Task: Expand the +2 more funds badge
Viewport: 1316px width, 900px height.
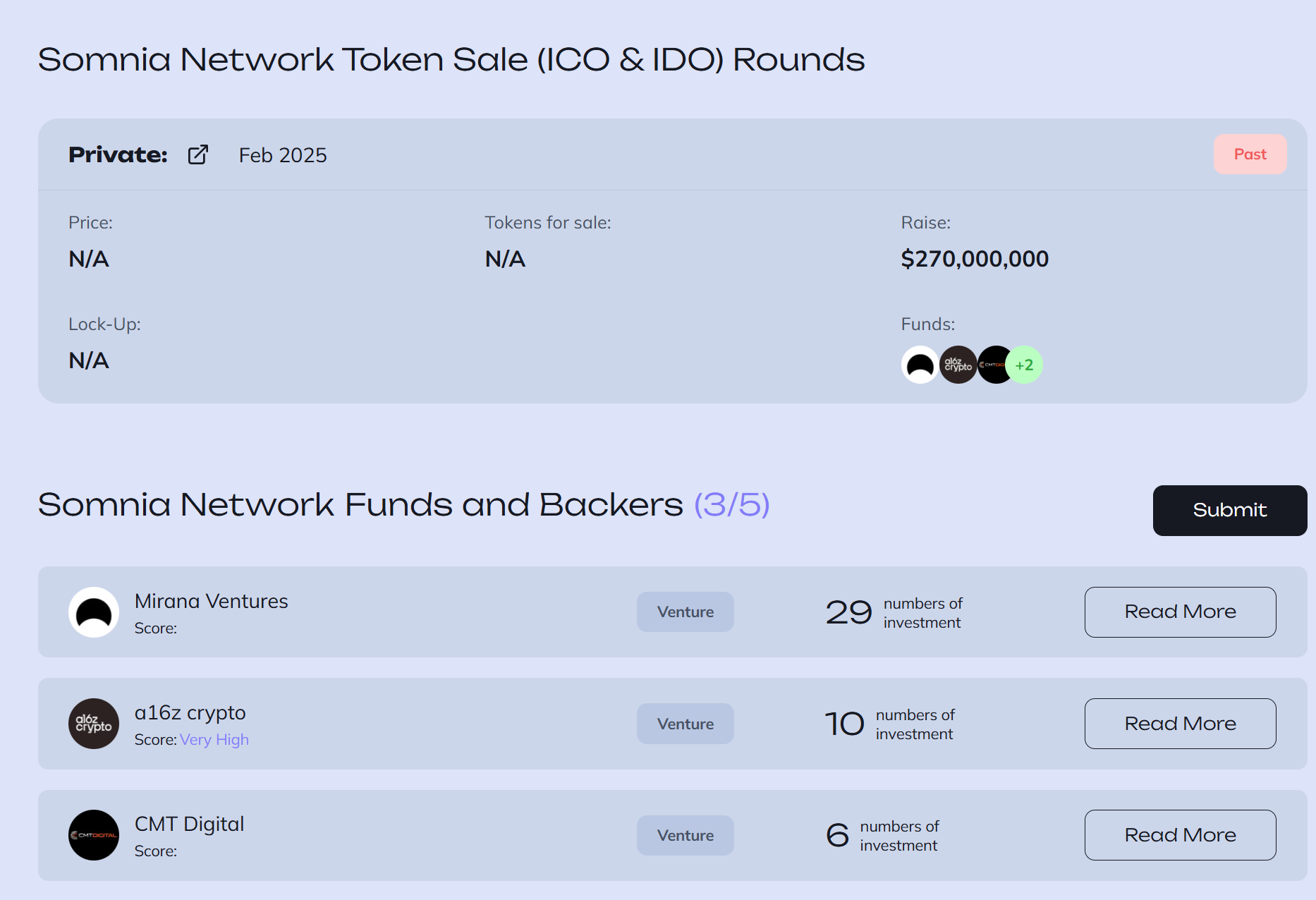Action: click(1025, 365)
